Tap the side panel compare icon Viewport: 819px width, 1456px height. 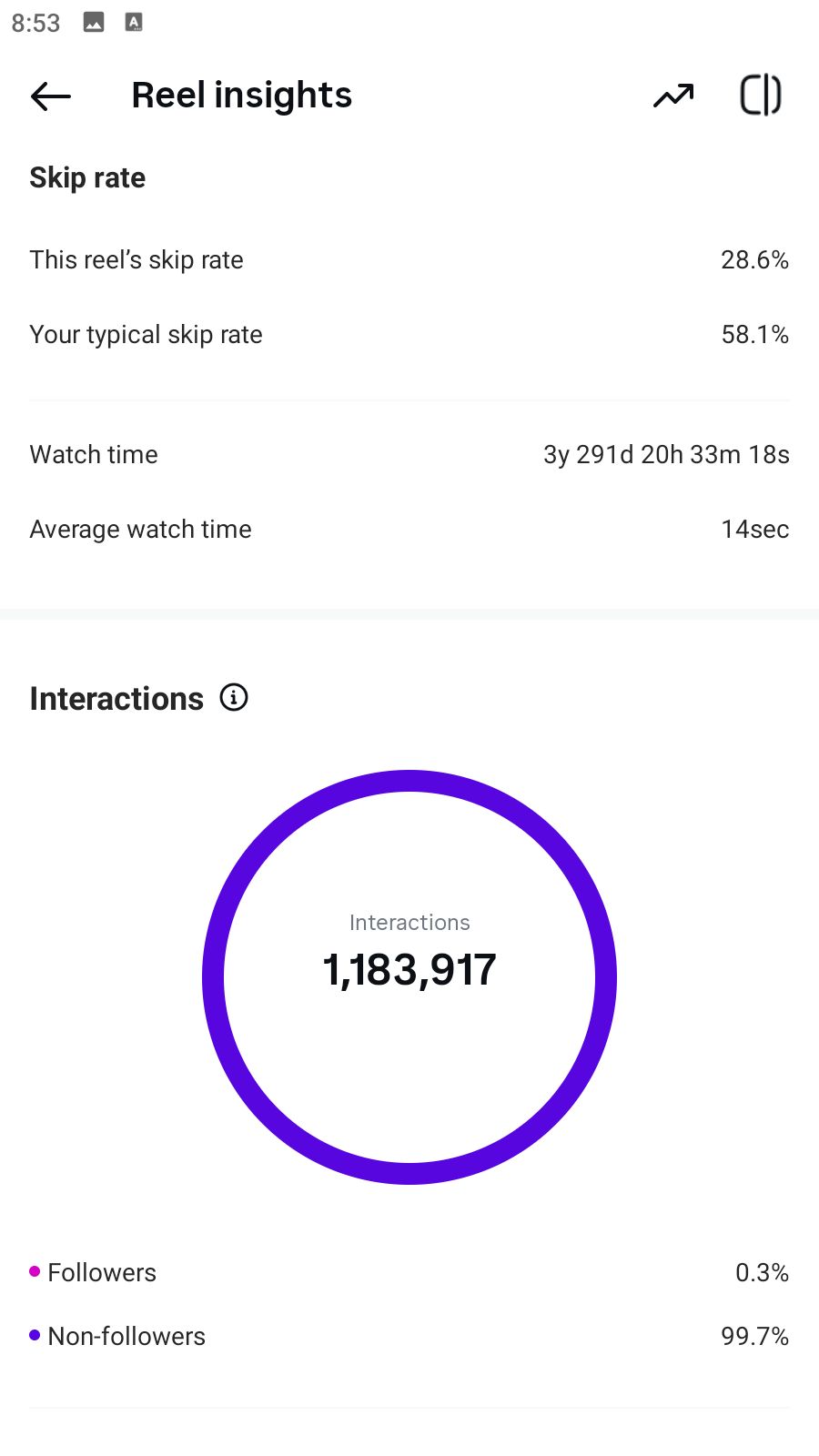point(760,96)
